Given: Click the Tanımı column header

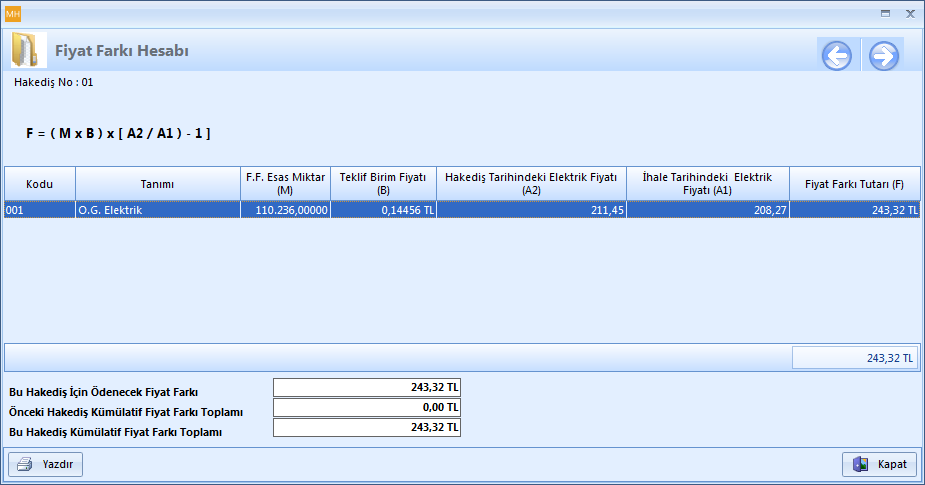Looking at the screenshot, I should click(x=157, y=184).
